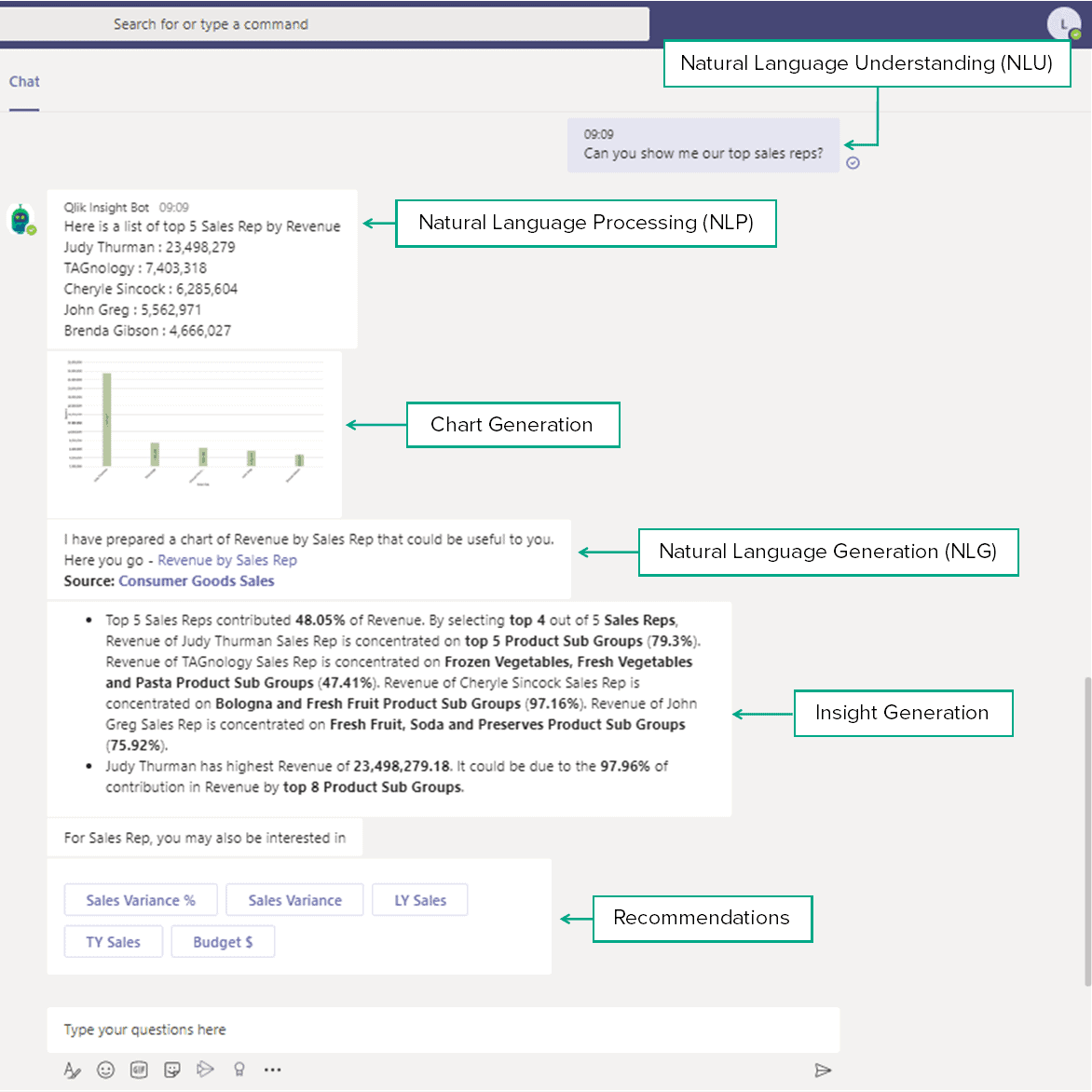This screenshot has width=1092, height=1092.
Task: Click the meet now arrow icon
Action: click(205, 1069)
